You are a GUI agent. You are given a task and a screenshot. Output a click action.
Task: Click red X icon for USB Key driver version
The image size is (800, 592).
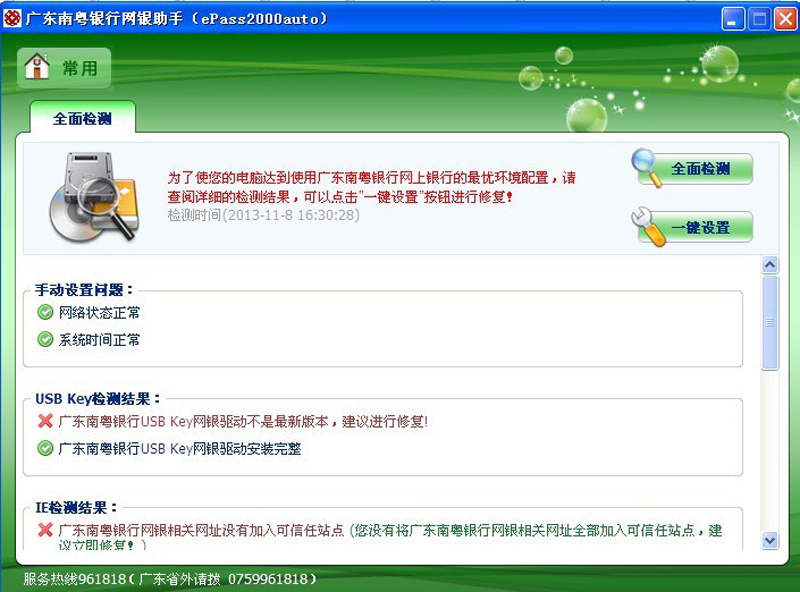point(45,421)
